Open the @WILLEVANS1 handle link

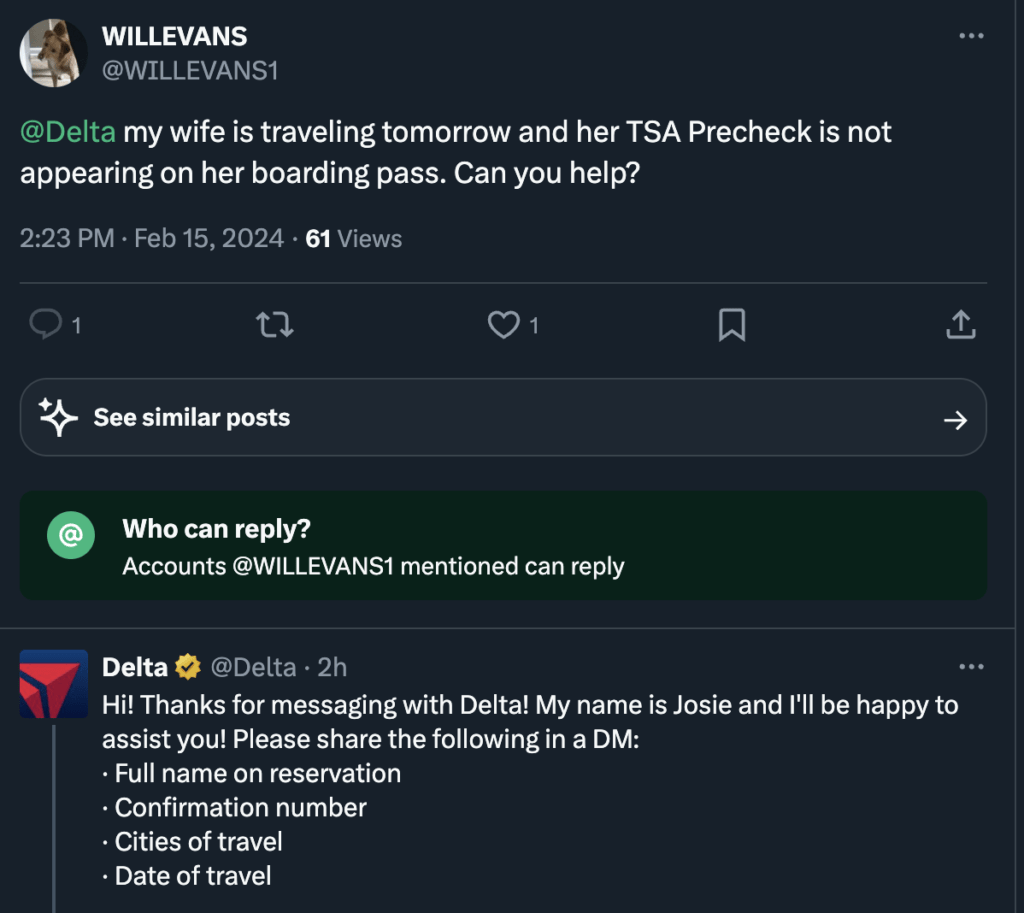(x=190, y=71)
